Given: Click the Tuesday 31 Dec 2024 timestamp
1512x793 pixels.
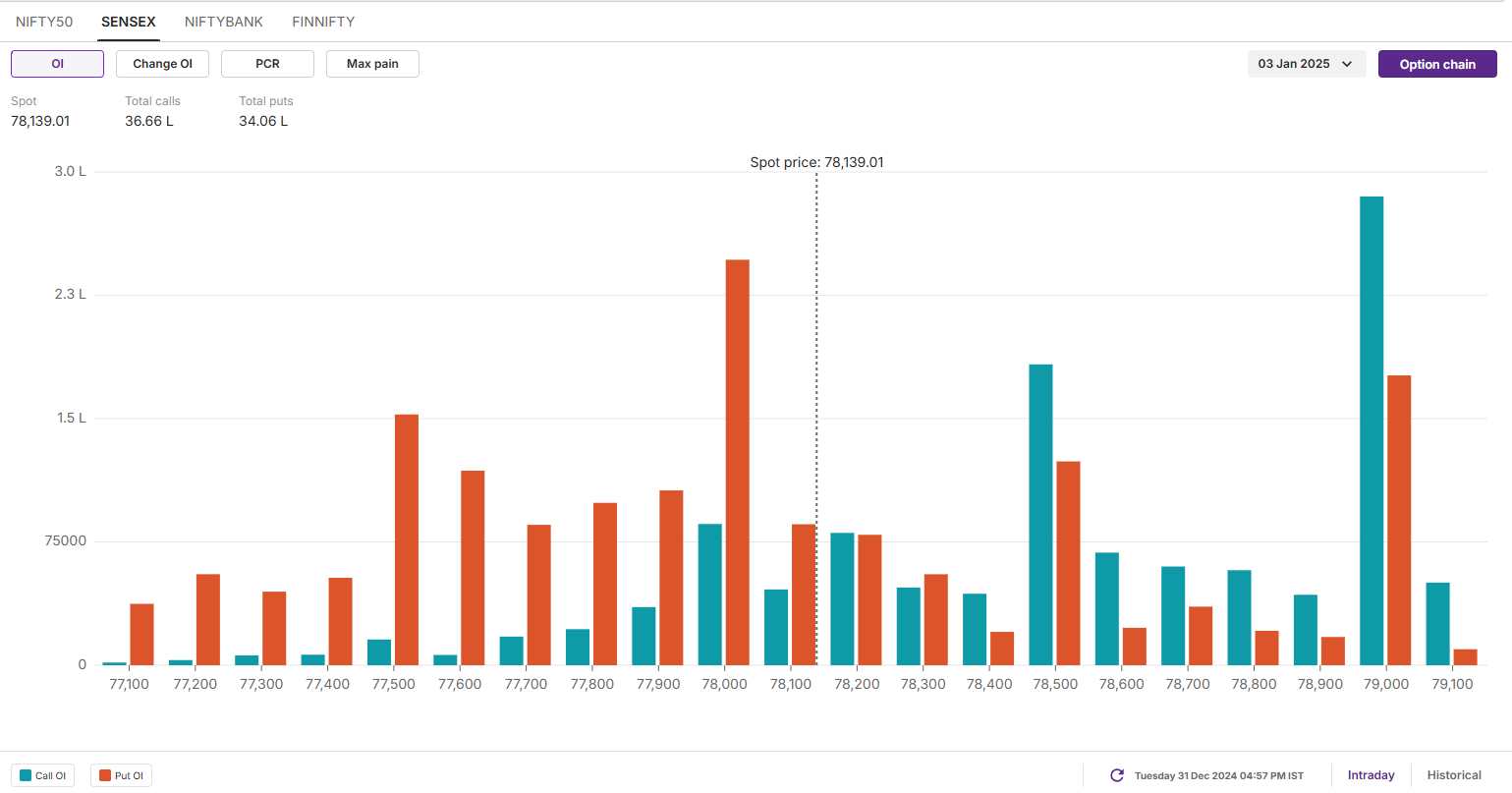Looking at the screenshot, I should (x=1218, y=775).
